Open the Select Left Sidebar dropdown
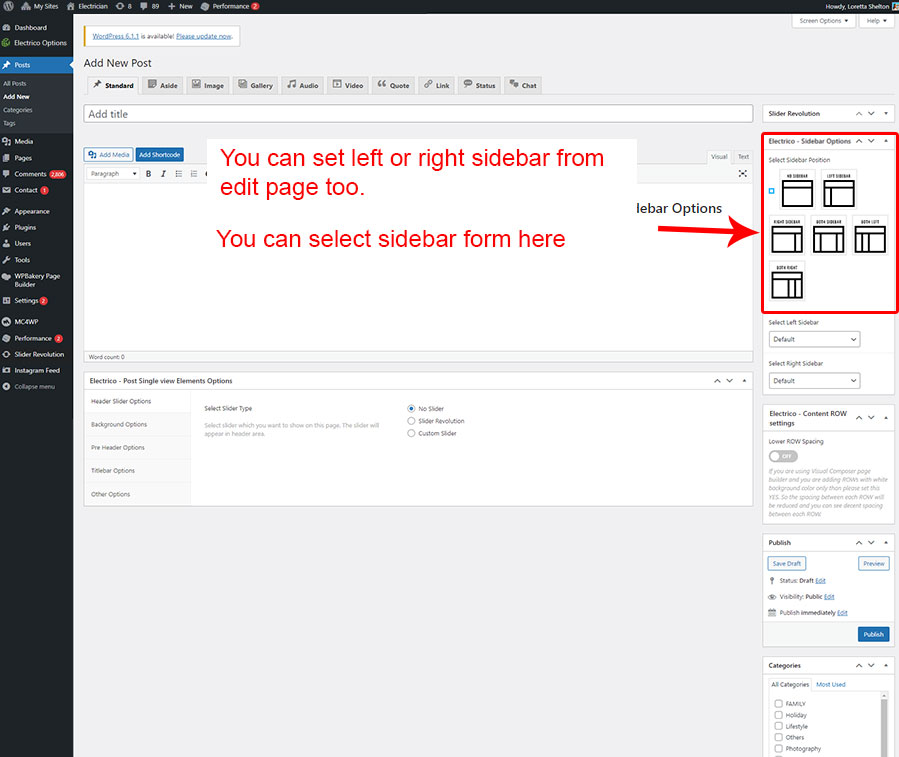The width and height of the screenshot is (899, 757). (x=814, y=340)
